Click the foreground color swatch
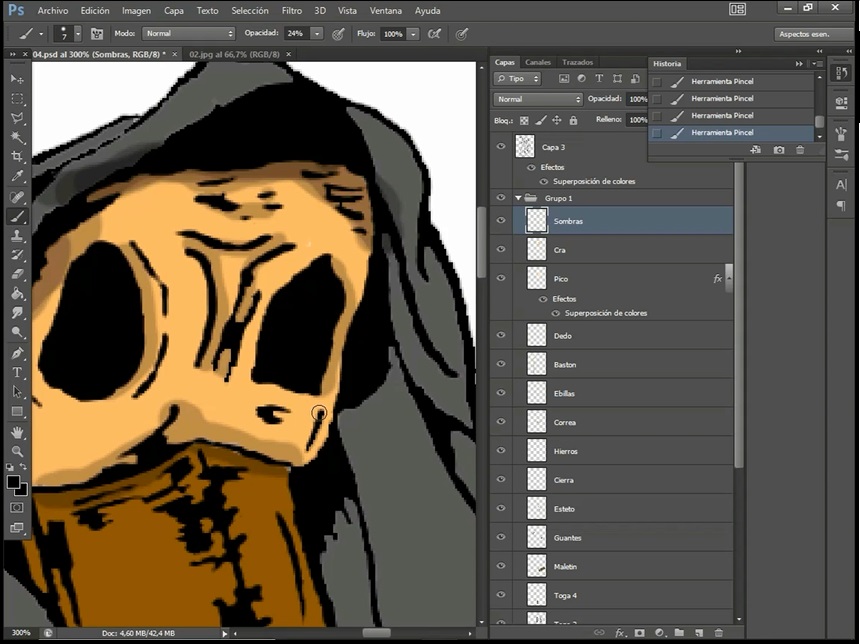 14,482
